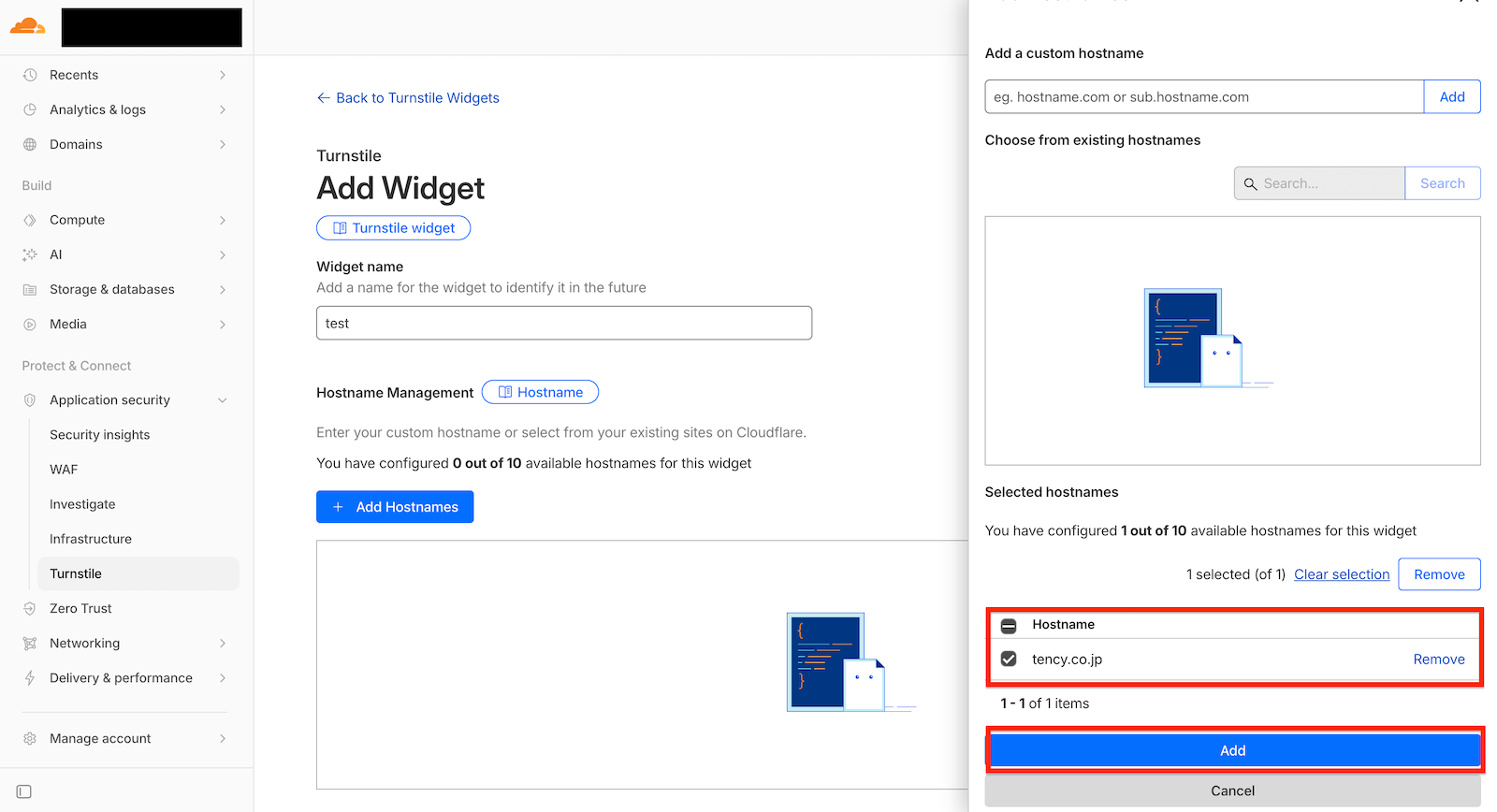Open the WAF menu item

(64, 470)
